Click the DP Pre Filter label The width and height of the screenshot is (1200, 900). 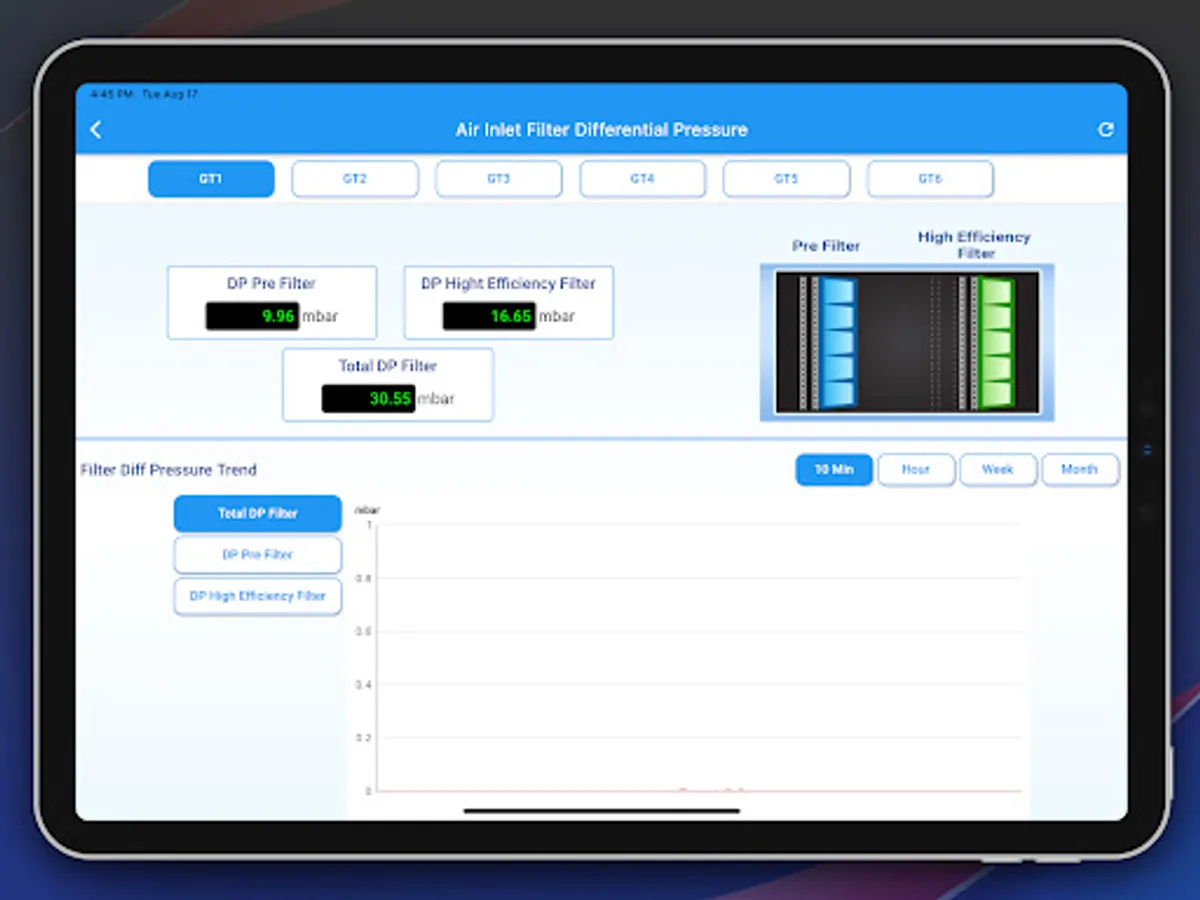[x=272, y=284]
